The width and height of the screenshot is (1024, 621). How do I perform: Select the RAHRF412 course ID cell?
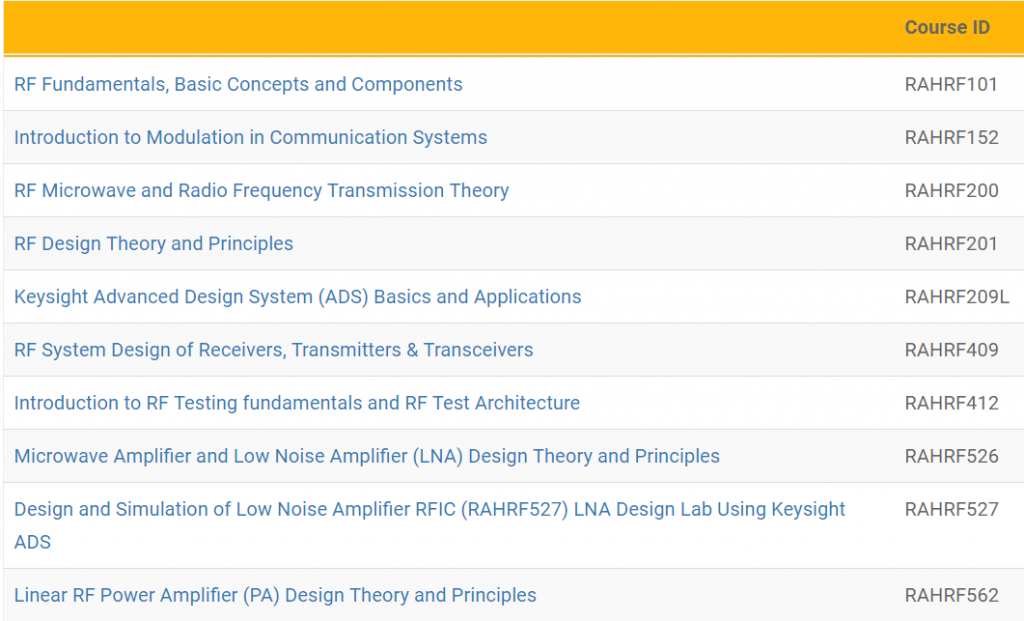coord(951,403)
